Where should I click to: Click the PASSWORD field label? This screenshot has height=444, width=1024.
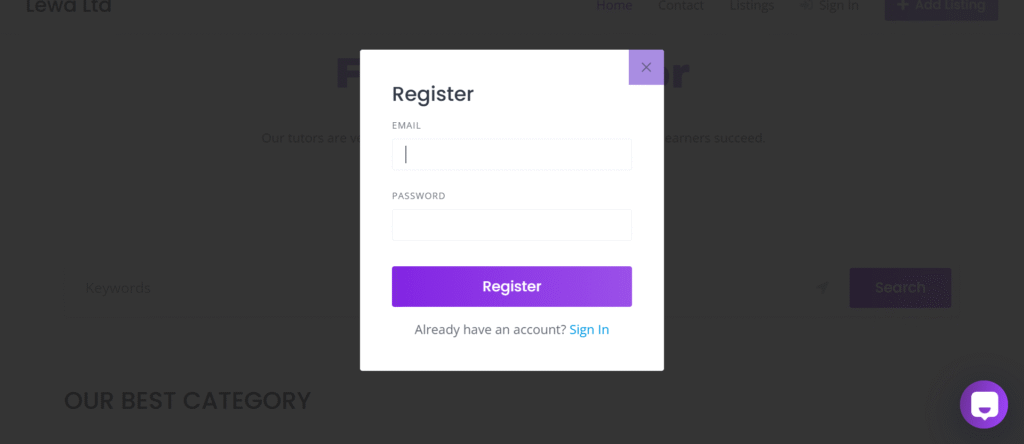click(x=418, y=196)
